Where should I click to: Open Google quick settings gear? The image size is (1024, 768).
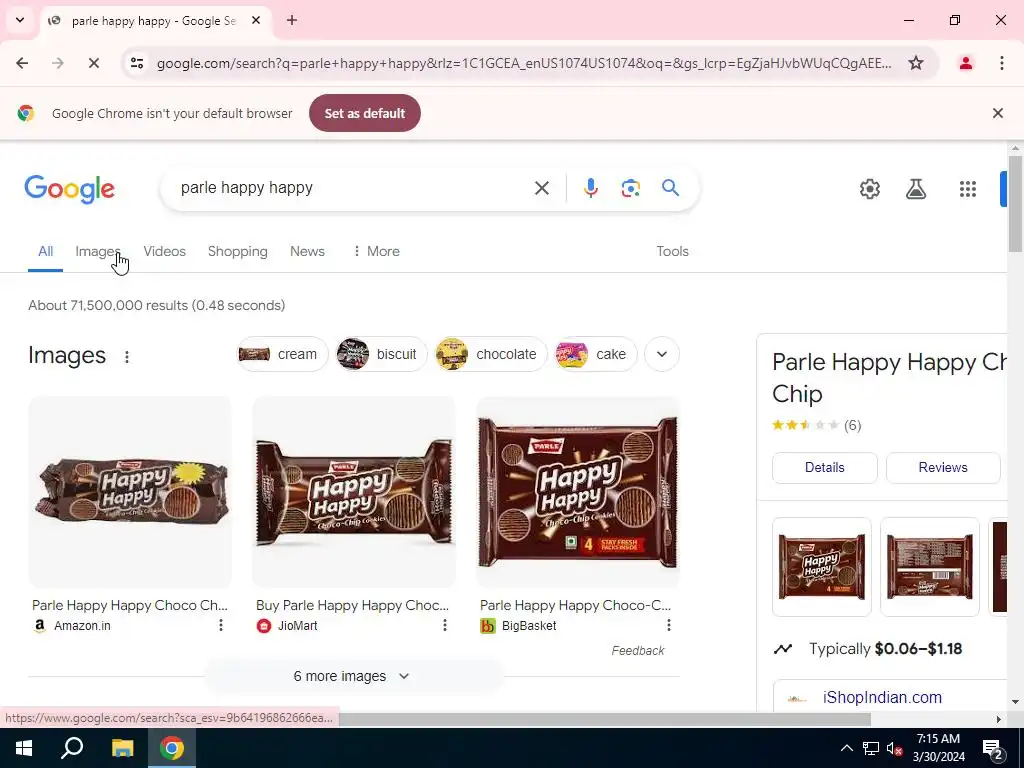[x=869, y=189]
